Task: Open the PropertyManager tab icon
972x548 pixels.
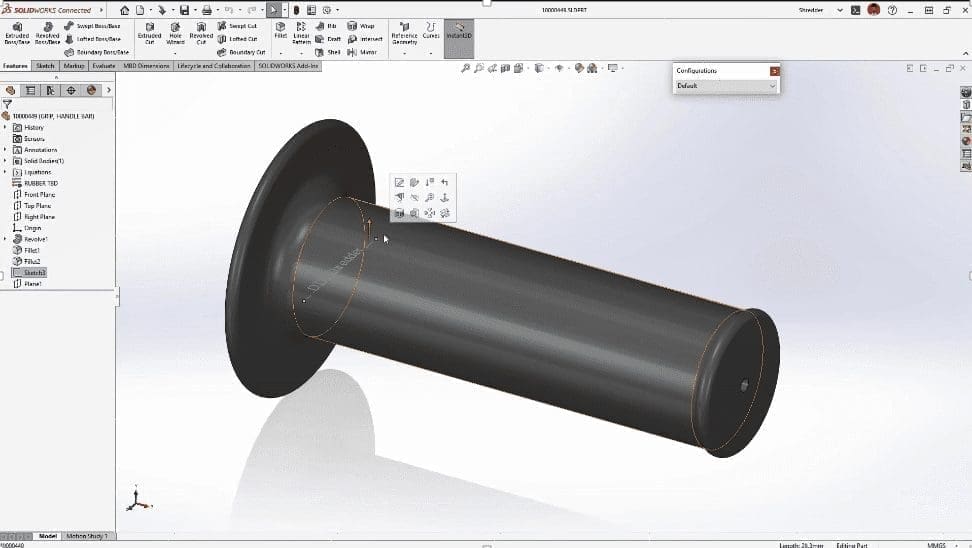Action: tap(30, 91)
